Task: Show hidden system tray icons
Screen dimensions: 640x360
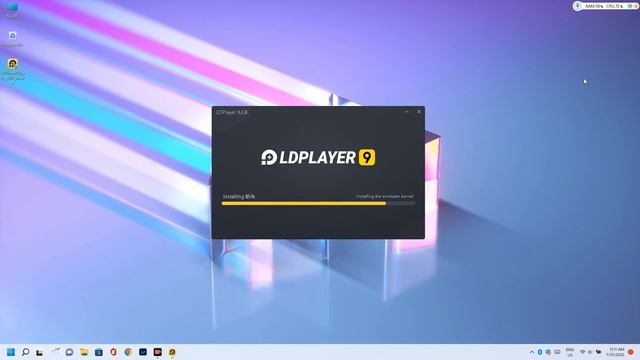Action: [532, 352]
